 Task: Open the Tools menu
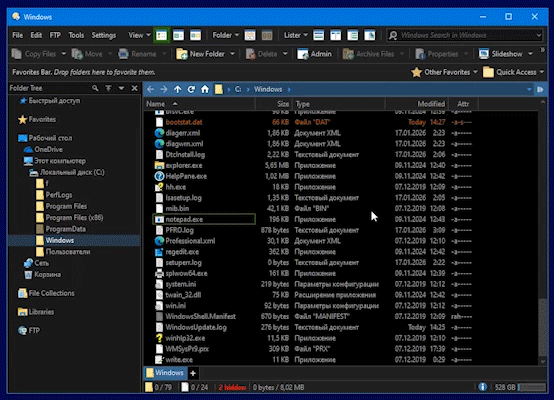(x=76, y=35)
